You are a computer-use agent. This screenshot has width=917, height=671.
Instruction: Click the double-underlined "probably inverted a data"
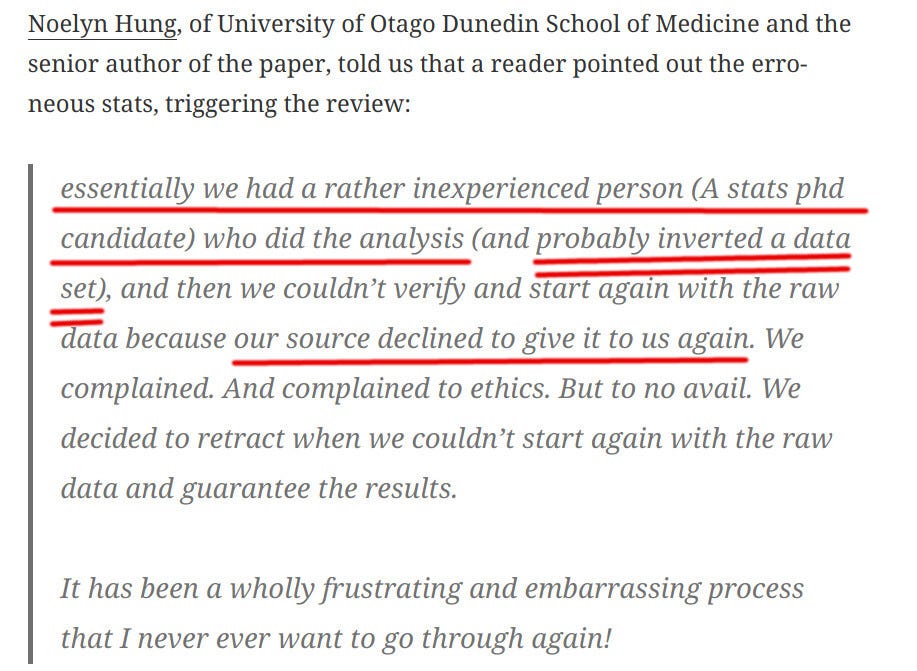(x=693, y=239)
